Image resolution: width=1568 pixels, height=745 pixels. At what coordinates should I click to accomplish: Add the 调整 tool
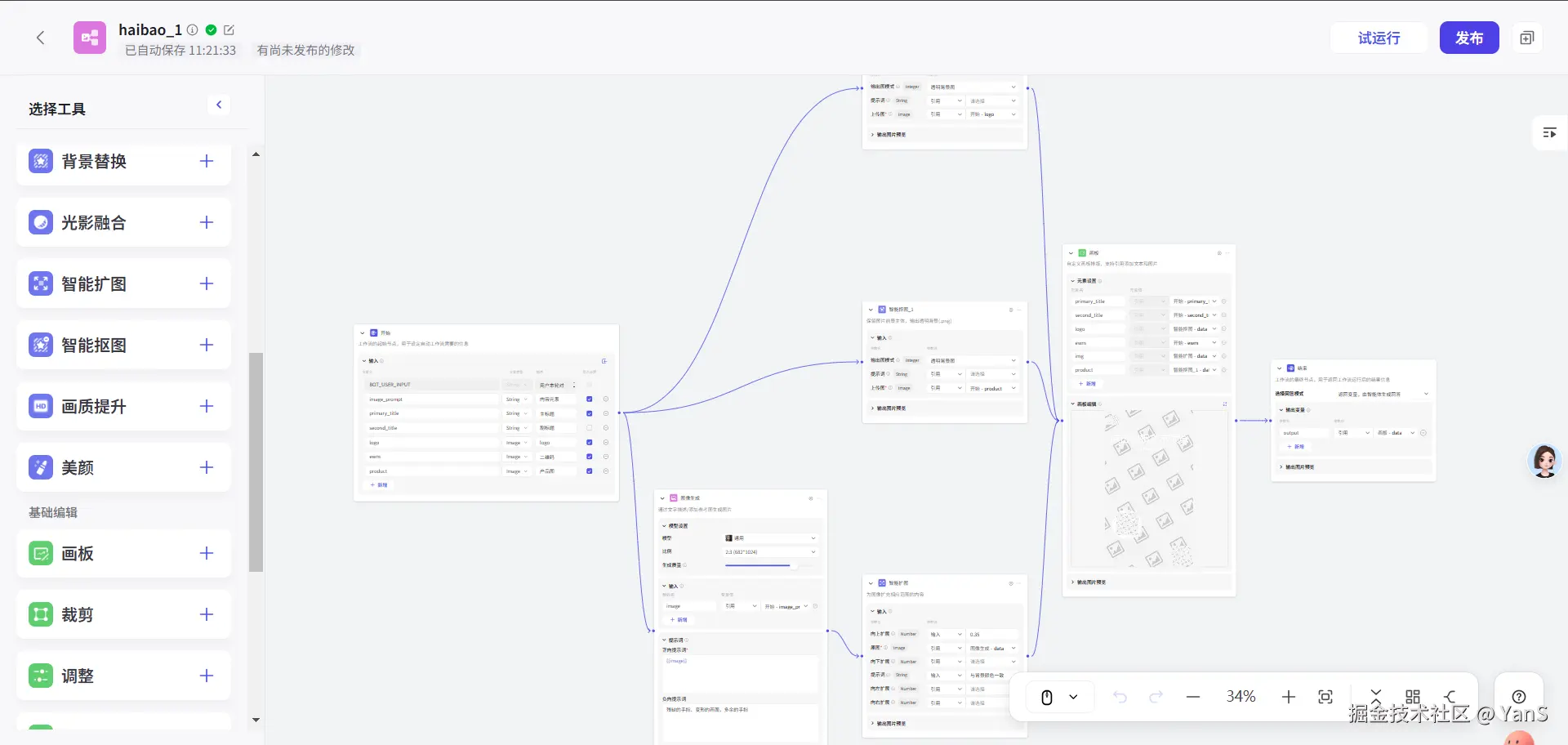(x=207, y=676)
